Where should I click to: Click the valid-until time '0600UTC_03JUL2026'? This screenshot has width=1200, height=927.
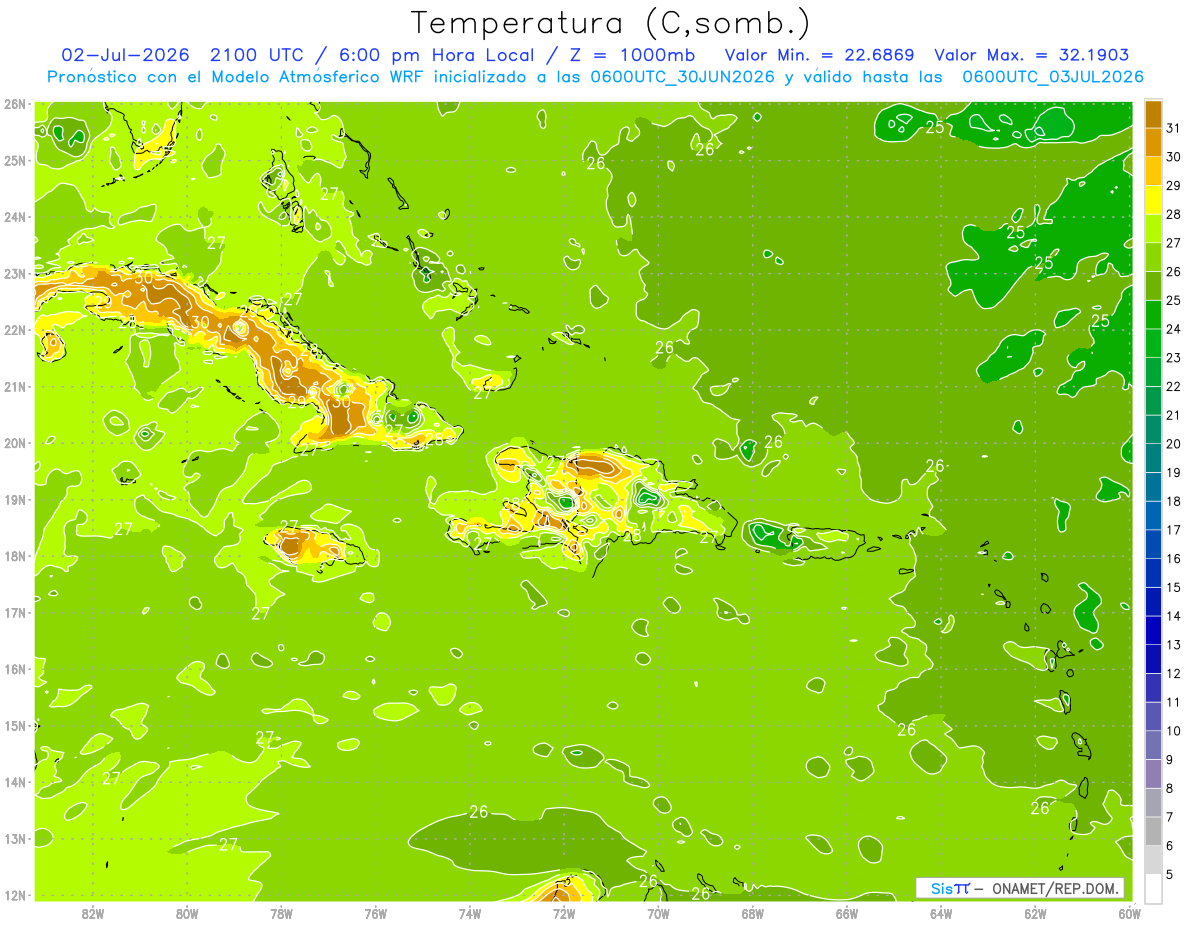(x=1053, y=77)
